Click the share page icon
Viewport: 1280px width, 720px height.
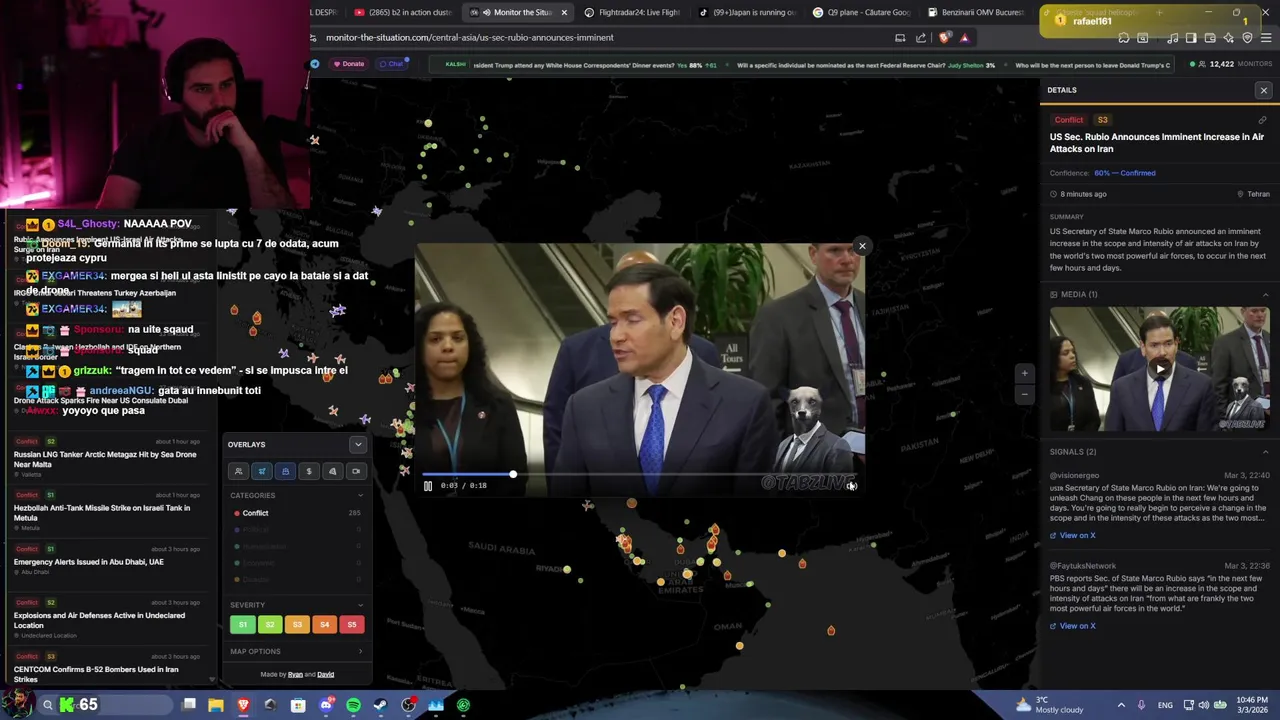pos(921,38)
